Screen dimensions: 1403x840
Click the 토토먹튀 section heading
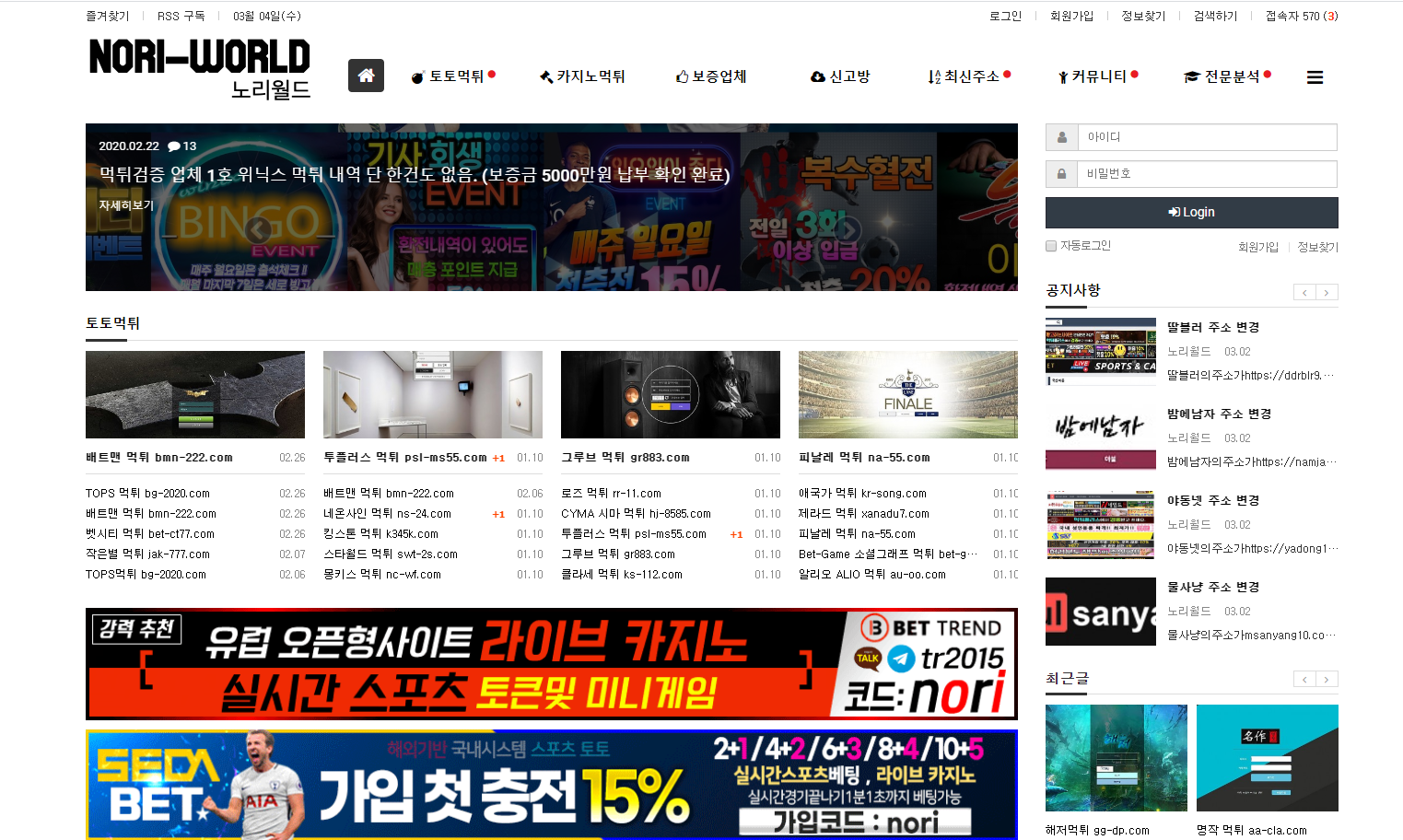112,323
